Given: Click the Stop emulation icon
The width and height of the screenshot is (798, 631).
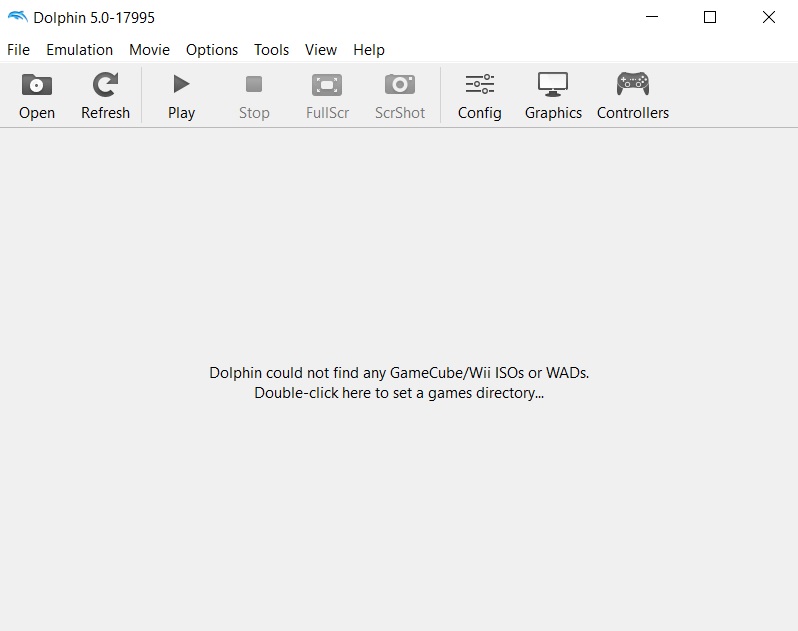Looking at the screenshot, I should [254, 86].
